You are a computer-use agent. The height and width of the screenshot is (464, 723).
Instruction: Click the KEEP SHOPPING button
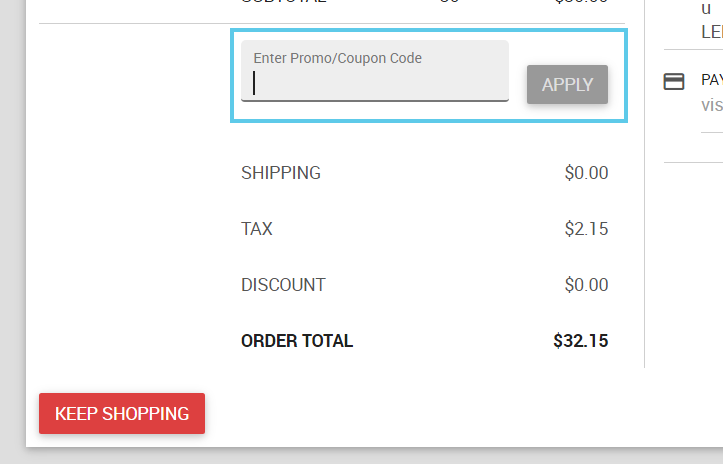122,413
